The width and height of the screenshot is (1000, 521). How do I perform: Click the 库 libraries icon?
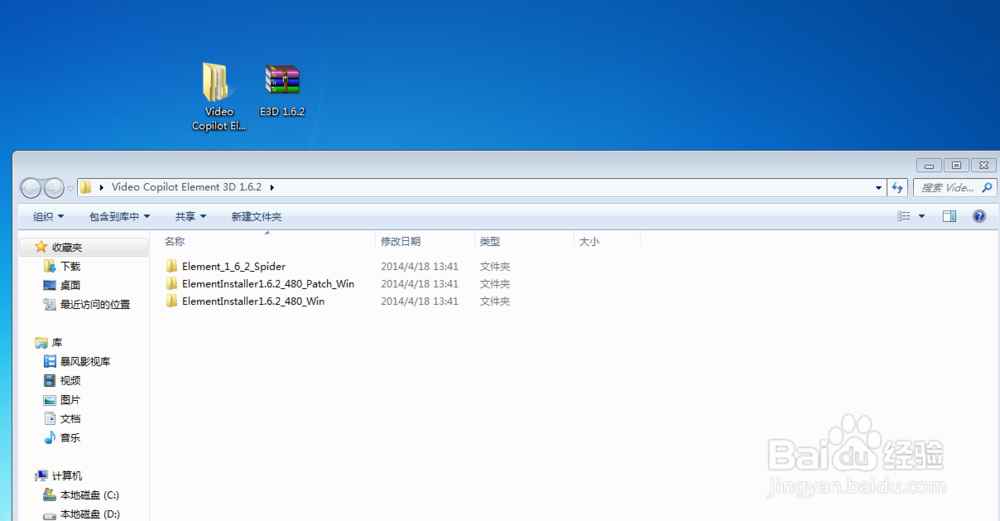pyautogui.click(x=41, y=342)
